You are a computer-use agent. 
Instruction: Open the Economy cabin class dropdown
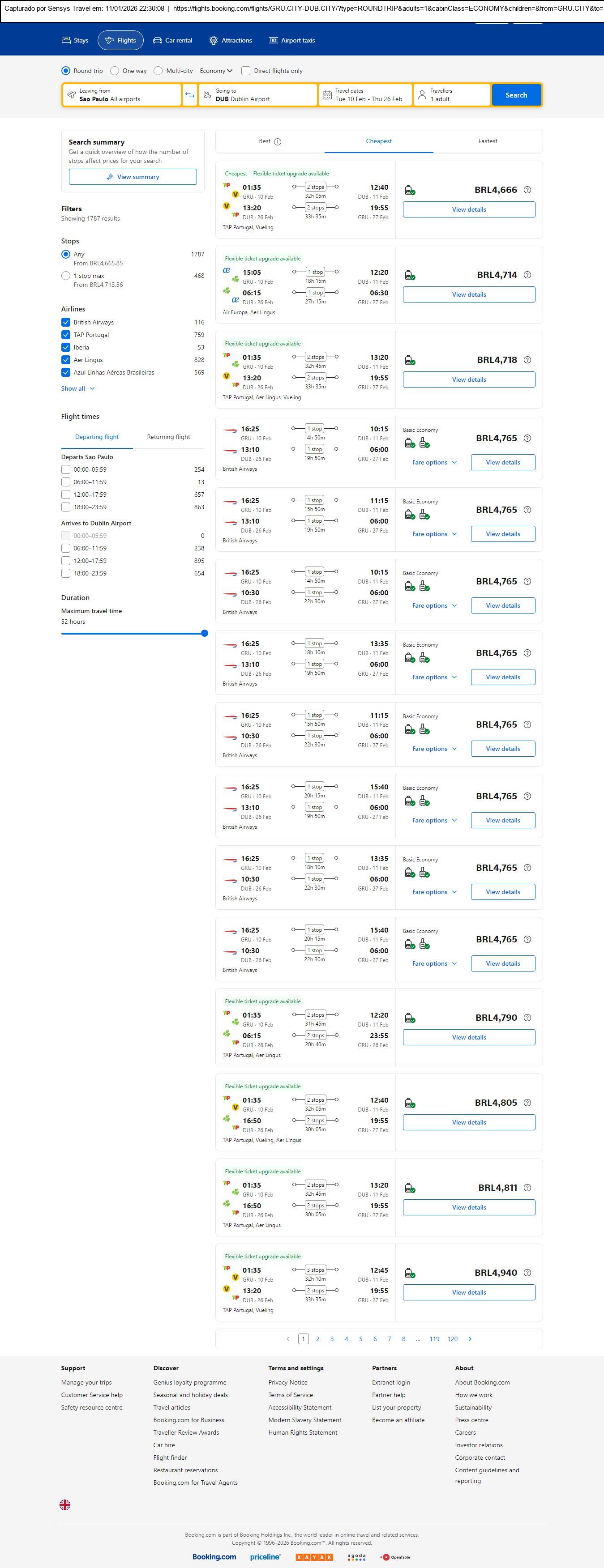(x=215, y=71)
